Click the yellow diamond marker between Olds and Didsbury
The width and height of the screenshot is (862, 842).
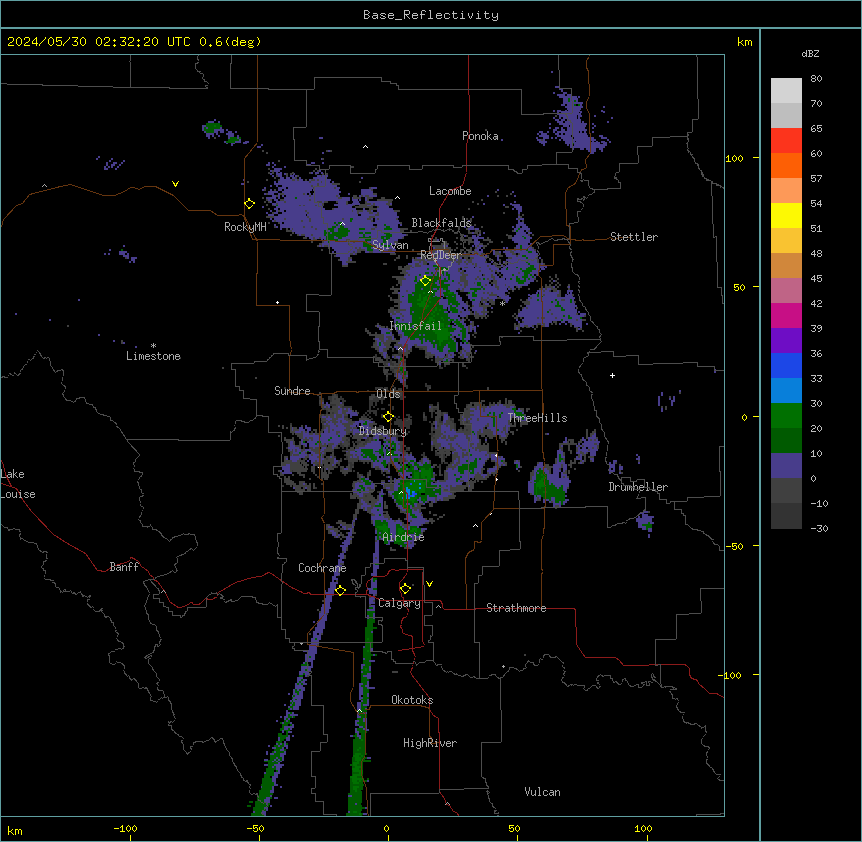point(389,417)
